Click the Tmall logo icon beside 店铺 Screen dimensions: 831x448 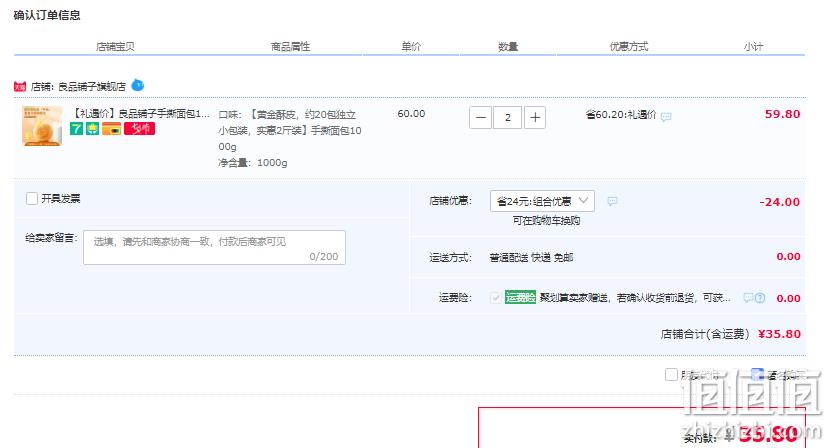coord(20,86)
